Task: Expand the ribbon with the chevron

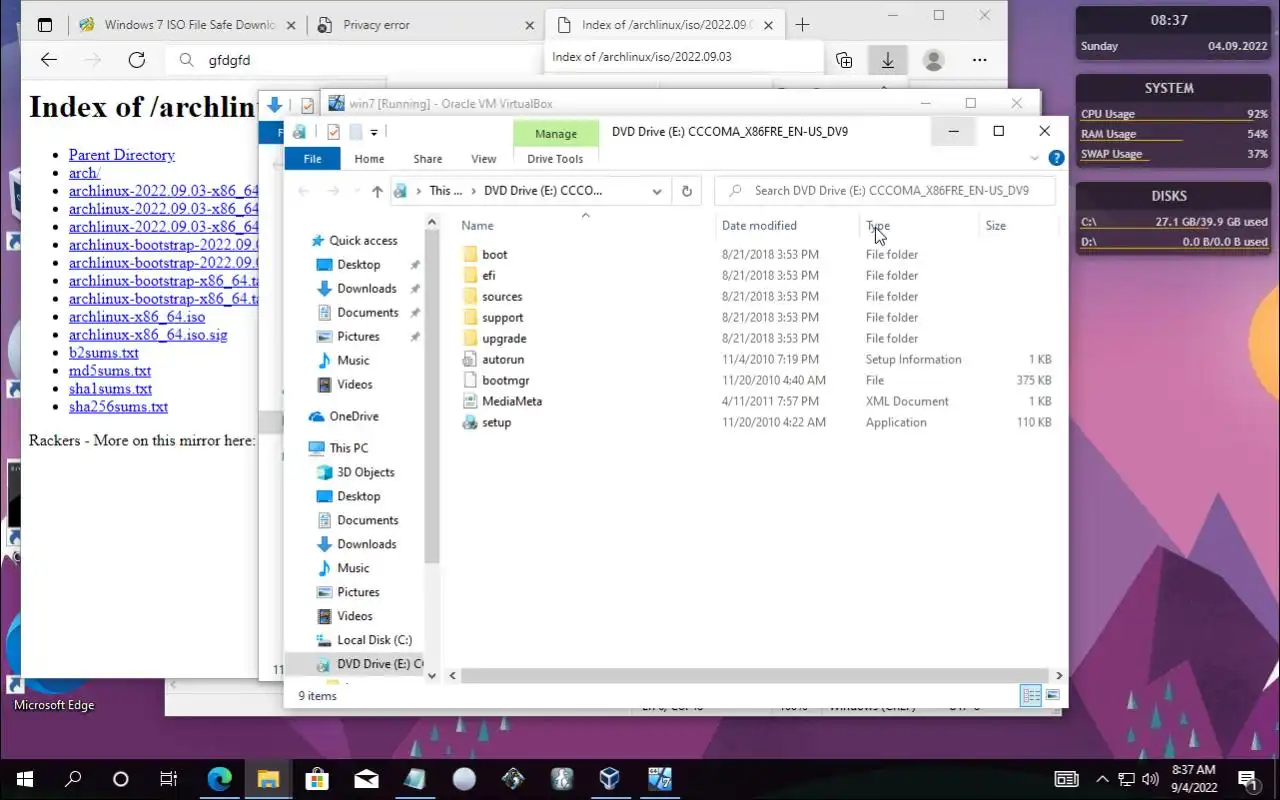Action: pyautogui.click(x=1034, y=158)
